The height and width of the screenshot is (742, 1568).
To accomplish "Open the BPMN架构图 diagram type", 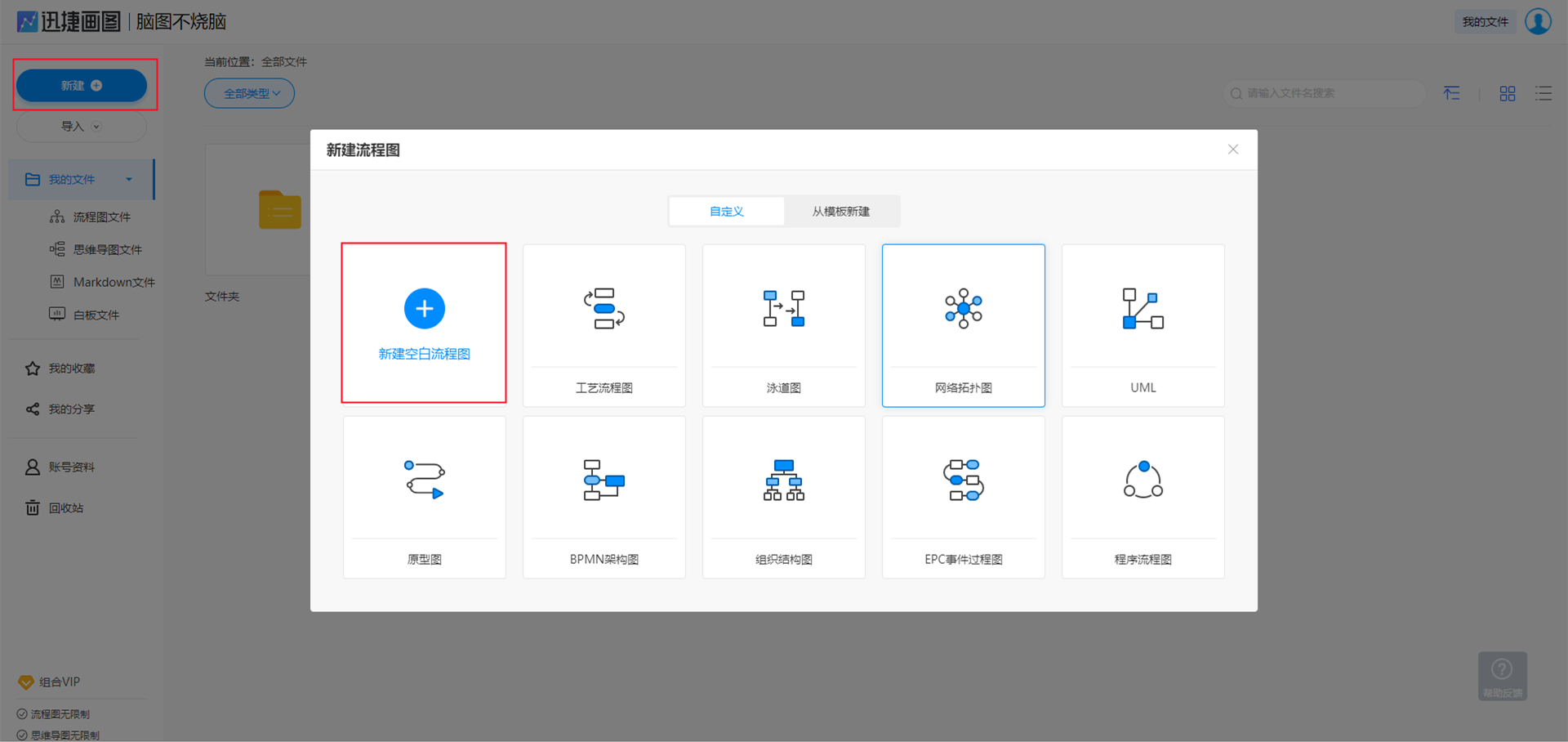I will pyautogui.click(x=604, y=481).
